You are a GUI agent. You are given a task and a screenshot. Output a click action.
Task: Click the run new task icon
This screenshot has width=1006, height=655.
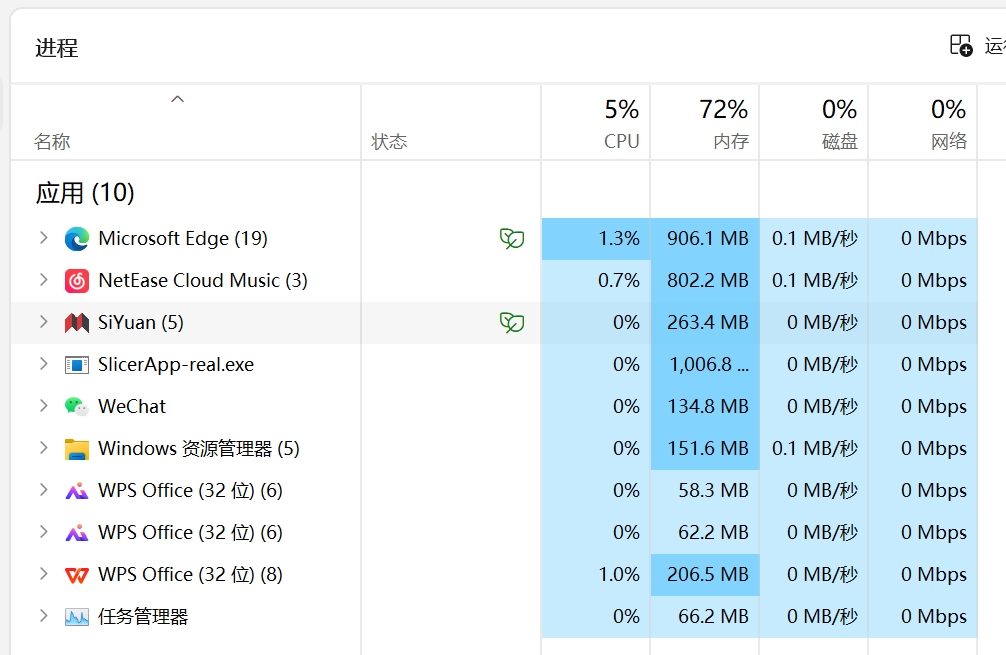960,45
